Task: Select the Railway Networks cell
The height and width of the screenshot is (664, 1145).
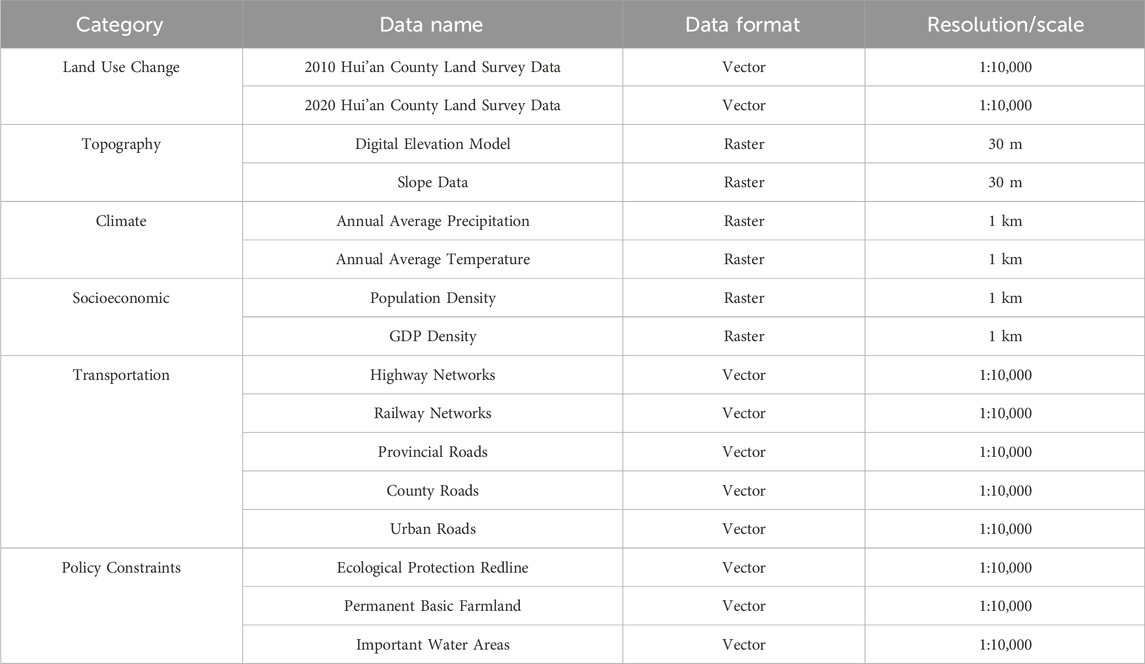Action: (x=432, y=413)
